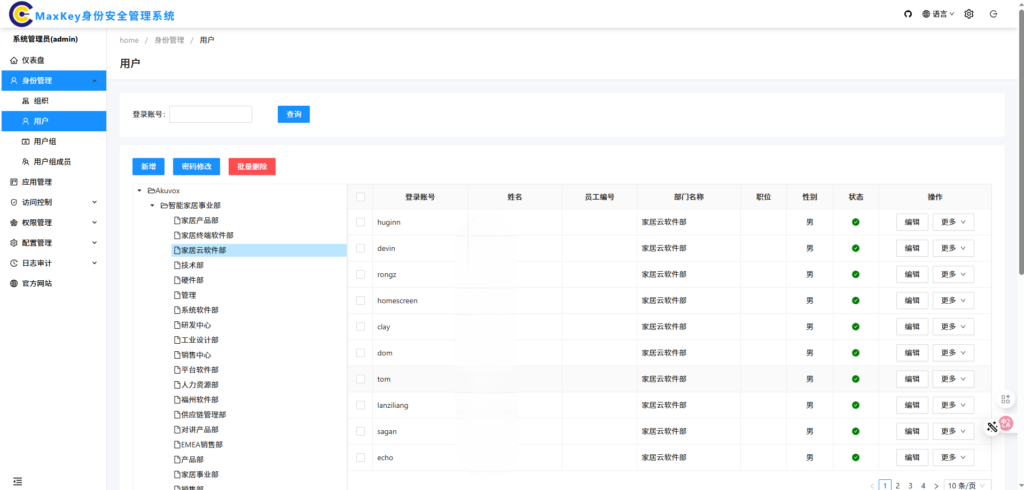The width and height of the screenshot is (1024, 490).
Task: Click the QR code floating icon
Action: pos(1007,400)
